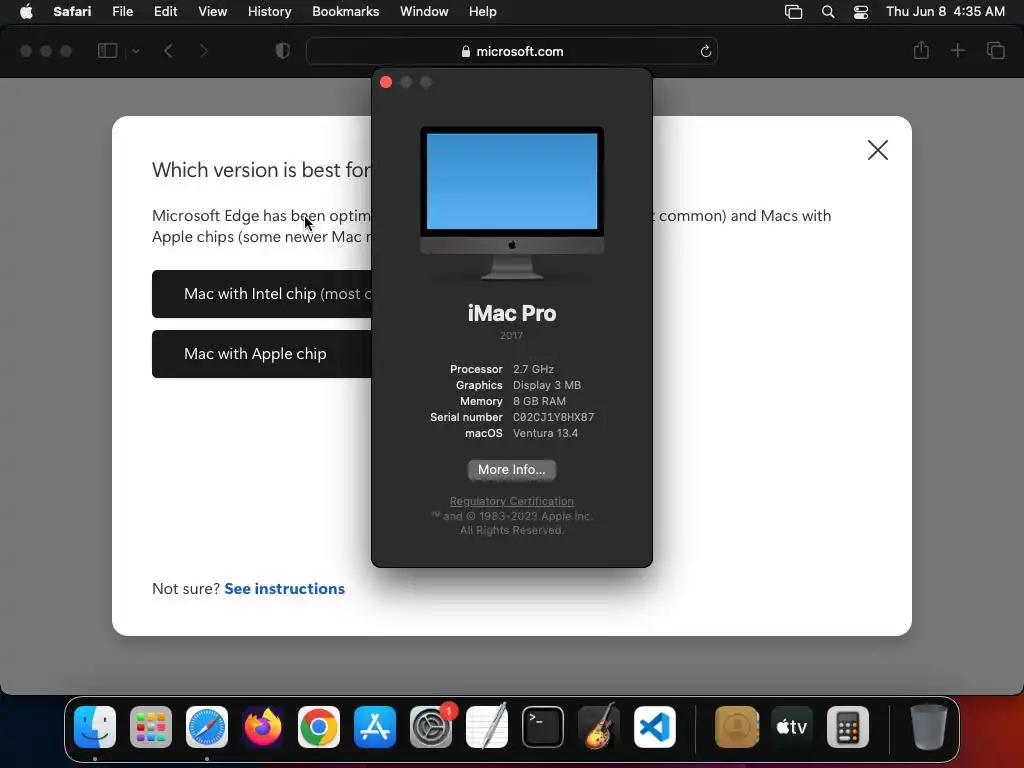The height and width of the screenshot is (768, 1024).
Task: Open System Settings from the Dock
Action: point(431,727)
